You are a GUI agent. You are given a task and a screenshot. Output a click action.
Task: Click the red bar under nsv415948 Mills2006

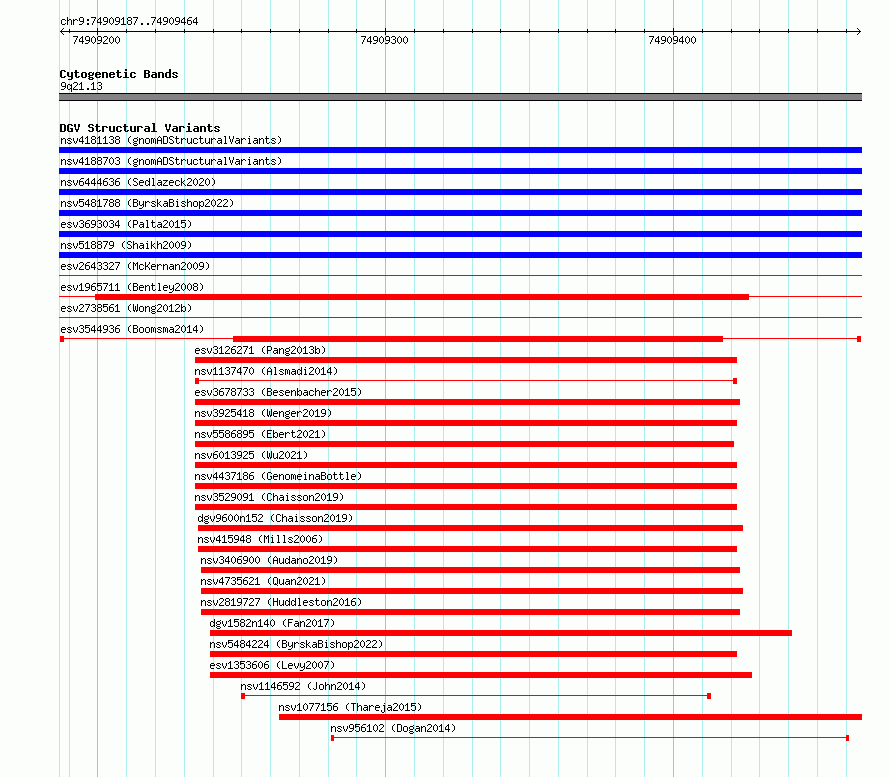[467, 549]
